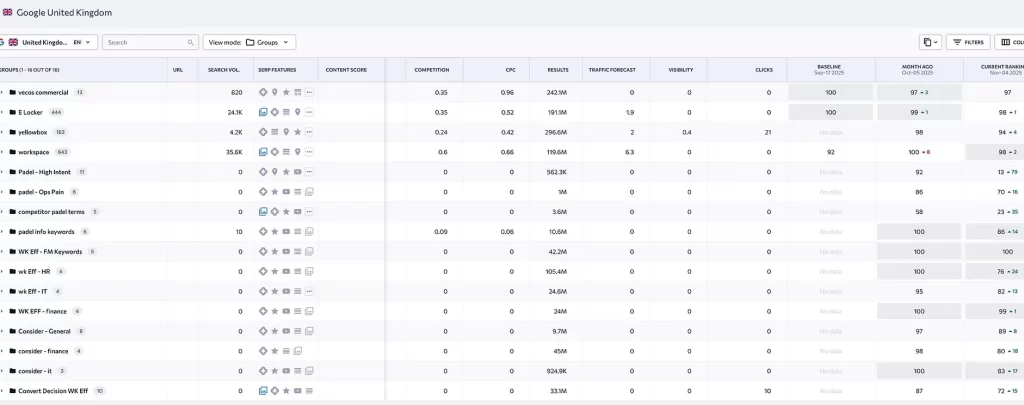Image resolution: width=1024 pixels, height=405 pixels.
Task: Open the United Kingdom search engine dropdown
Action: [52, 43]
